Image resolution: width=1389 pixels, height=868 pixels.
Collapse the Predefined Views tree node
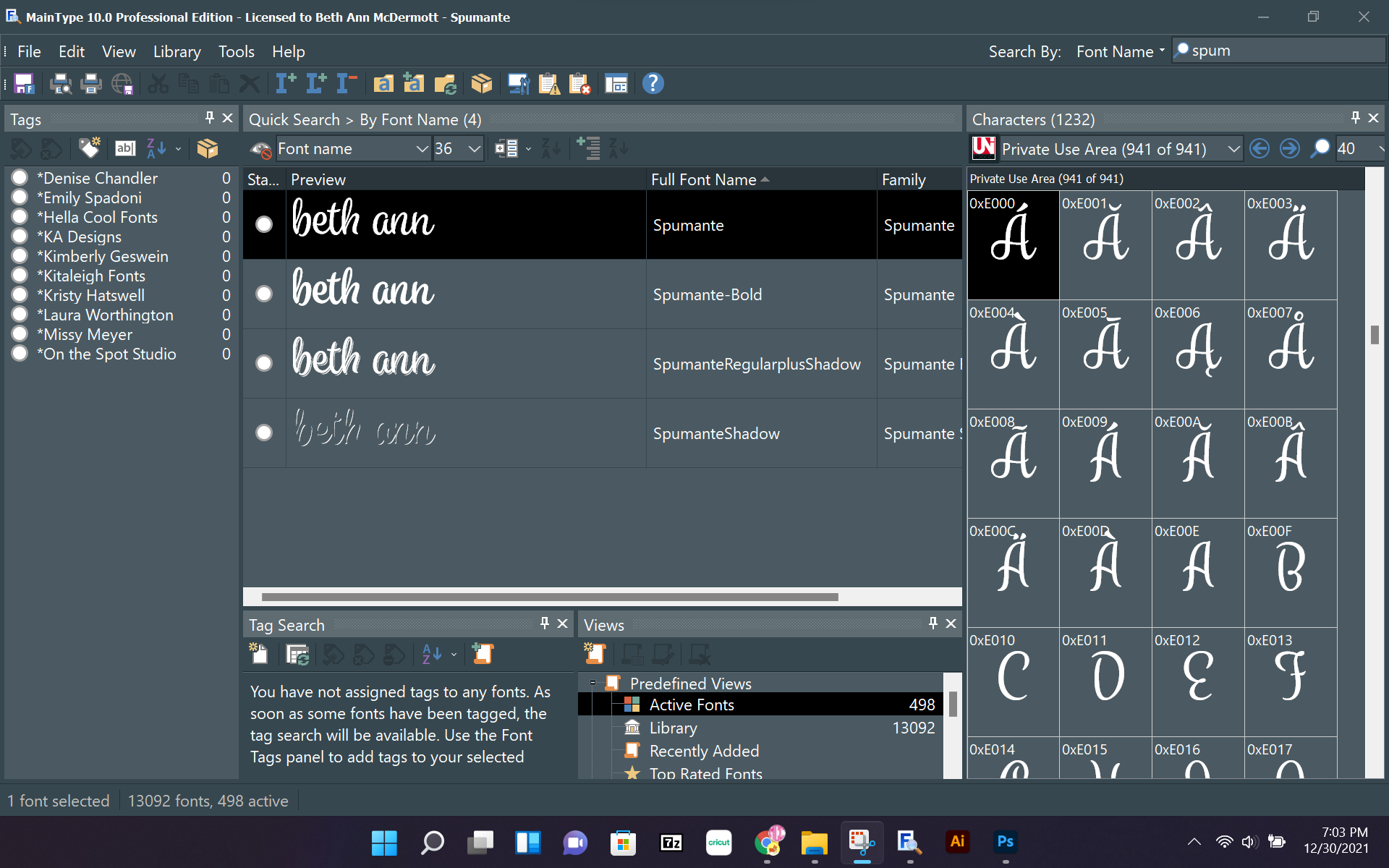pos(592,682)
